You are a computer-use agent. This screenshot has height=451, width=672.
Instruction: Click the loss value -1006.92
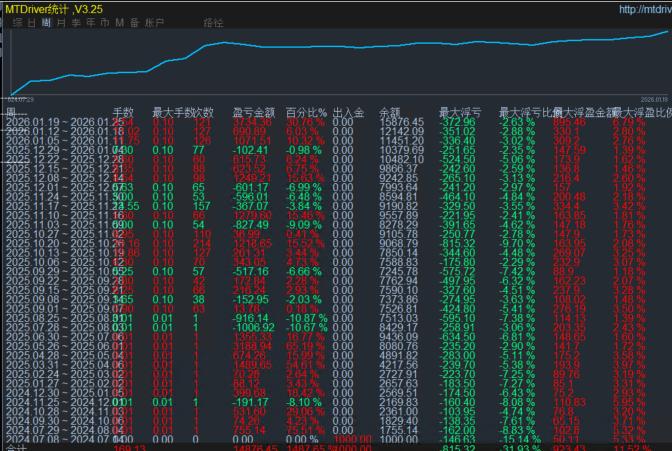point(253,328)
